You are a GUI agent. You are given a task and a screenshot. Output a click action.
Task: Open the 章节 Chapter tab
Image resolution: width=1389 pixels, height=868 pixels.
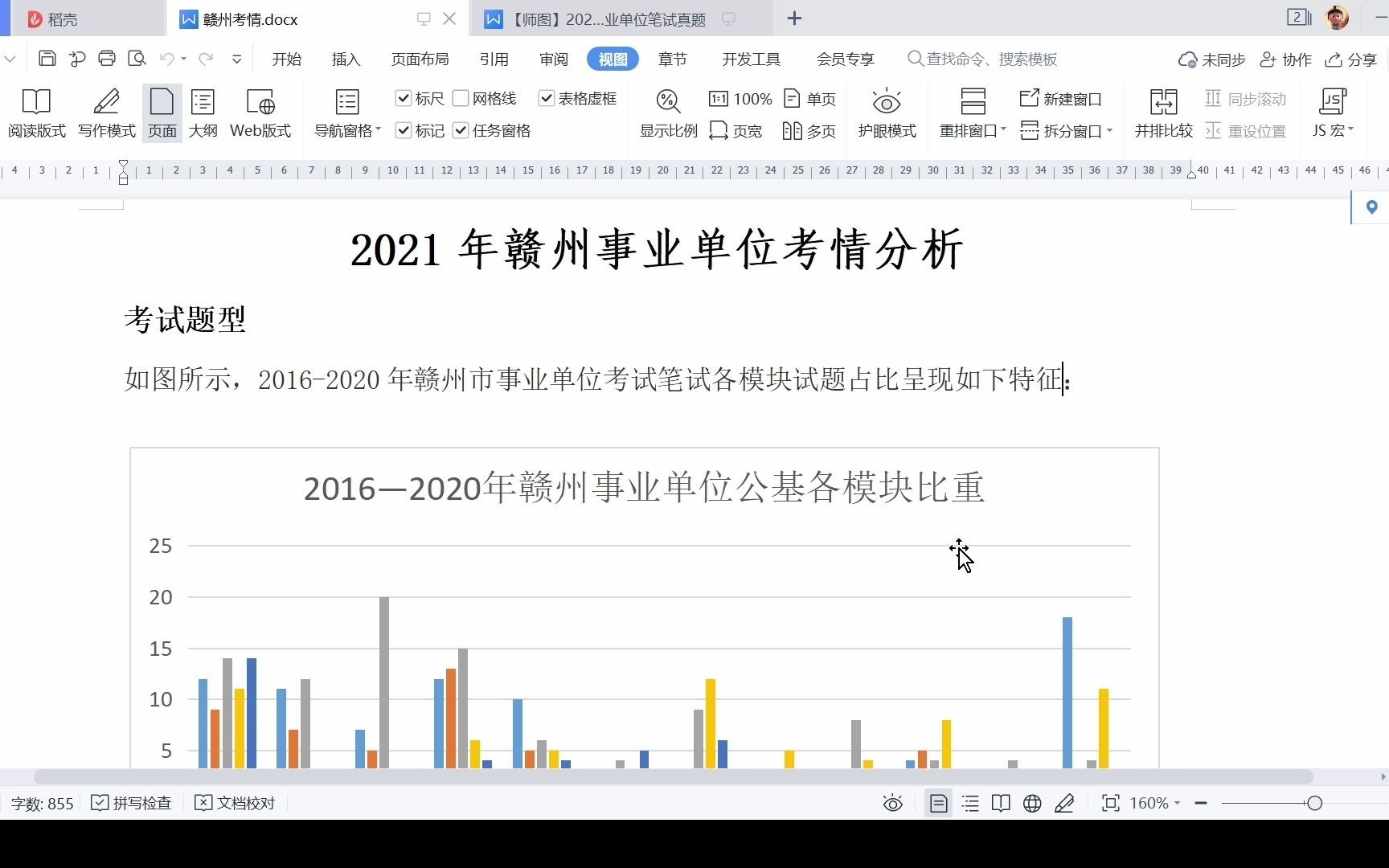(672, 59)
